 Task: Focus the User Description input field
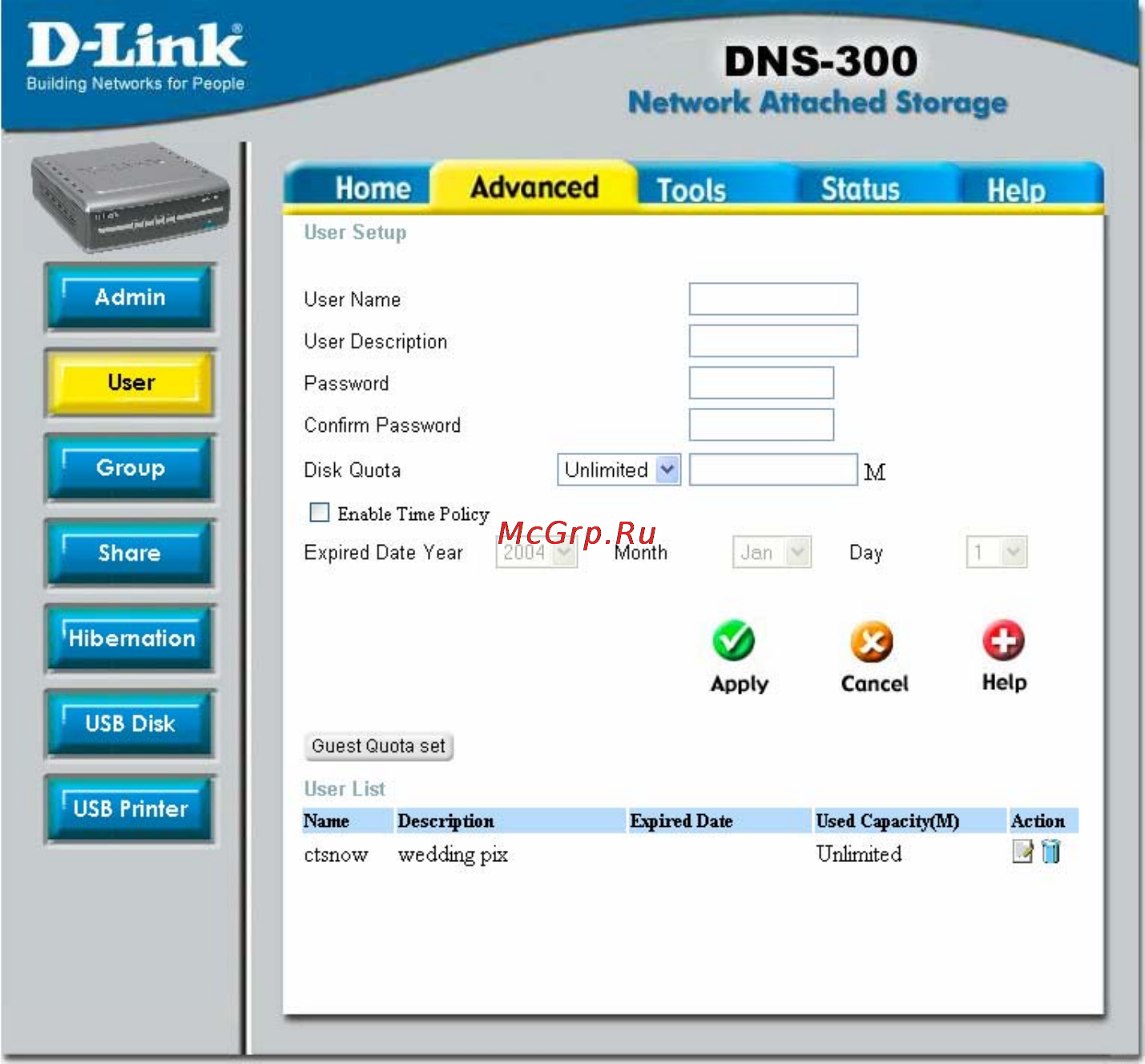[773, 341]
